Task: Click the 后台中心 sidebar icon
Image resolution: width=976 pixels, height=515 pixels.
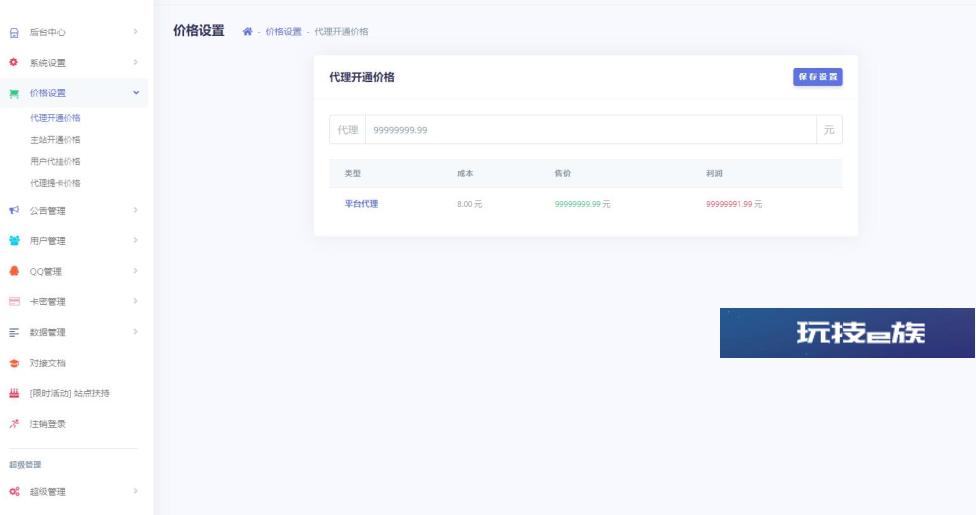Action: tap(14, 32)
